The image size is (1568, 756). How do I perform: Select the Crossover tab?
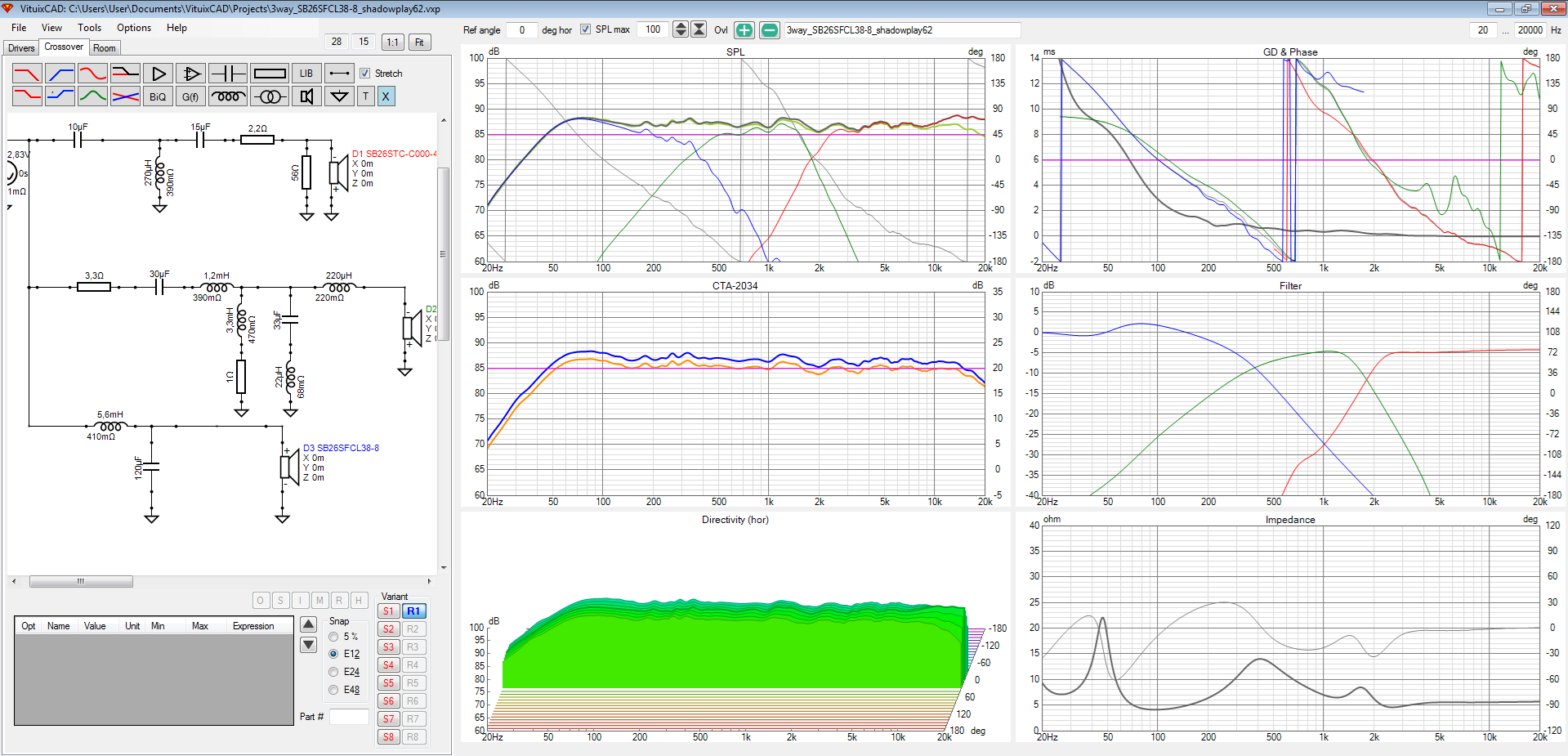[x=64, y=47]
